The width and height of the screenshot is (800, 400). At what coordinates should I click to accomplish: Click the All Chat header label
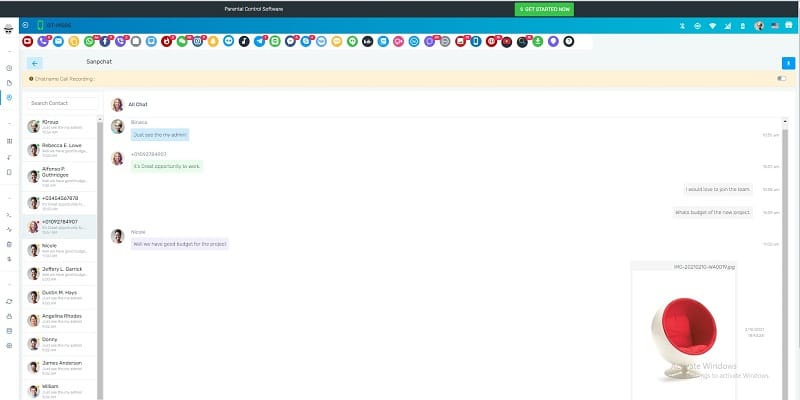[138, 105]
